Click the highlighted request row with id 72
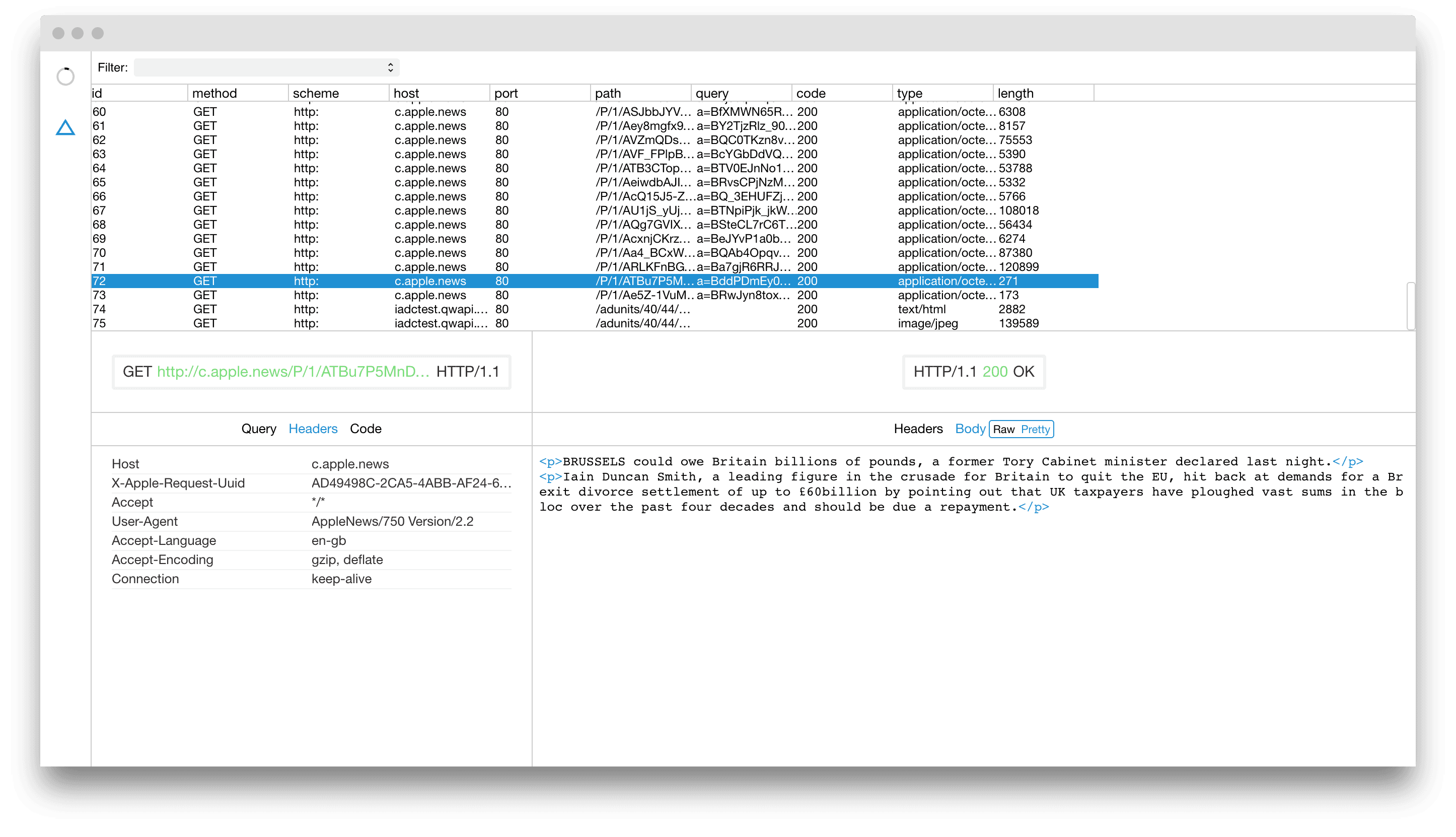This screenshot has width=1456, height=837. [x=595, y=281]
